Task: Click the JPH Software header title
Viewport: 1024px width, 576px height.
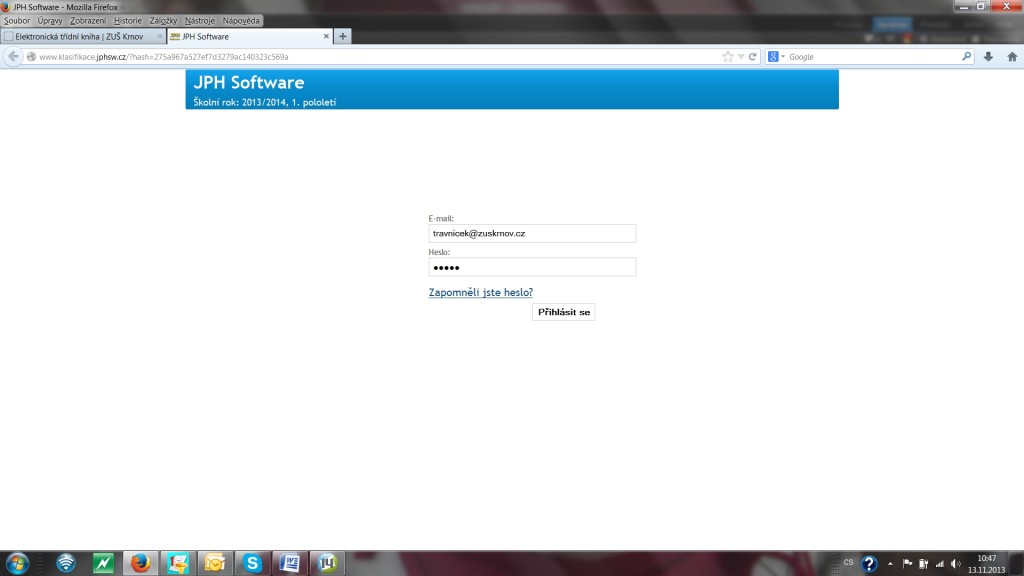Action: 249,83
